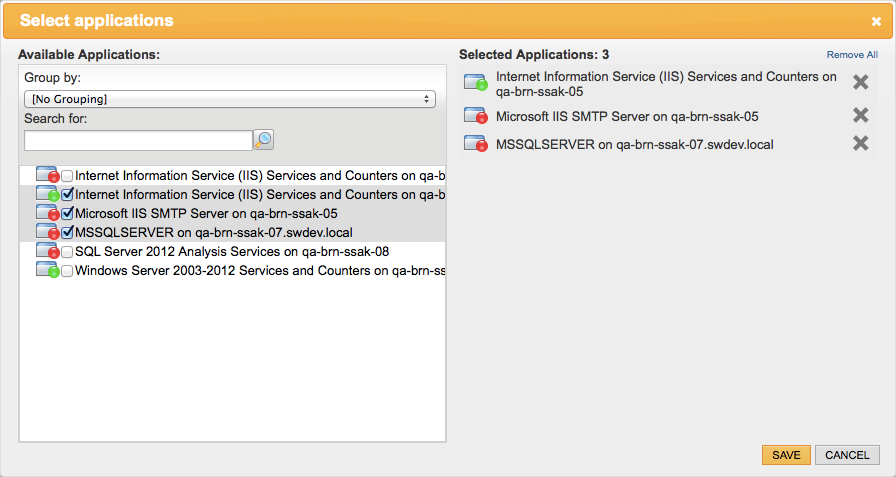This screenshot has height=477, width=896.
Task: Click green status icon of checked IIS Services row
Action: (x=47, y=194)
